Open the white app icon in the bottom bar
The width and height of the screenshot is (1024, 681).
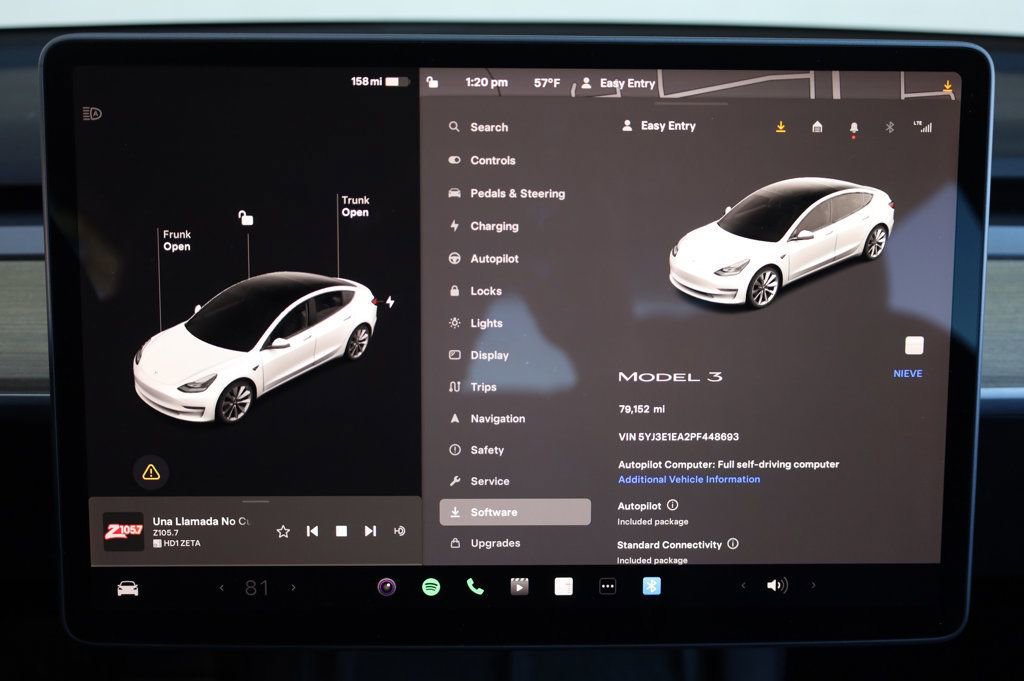click(x=564, y=586)
